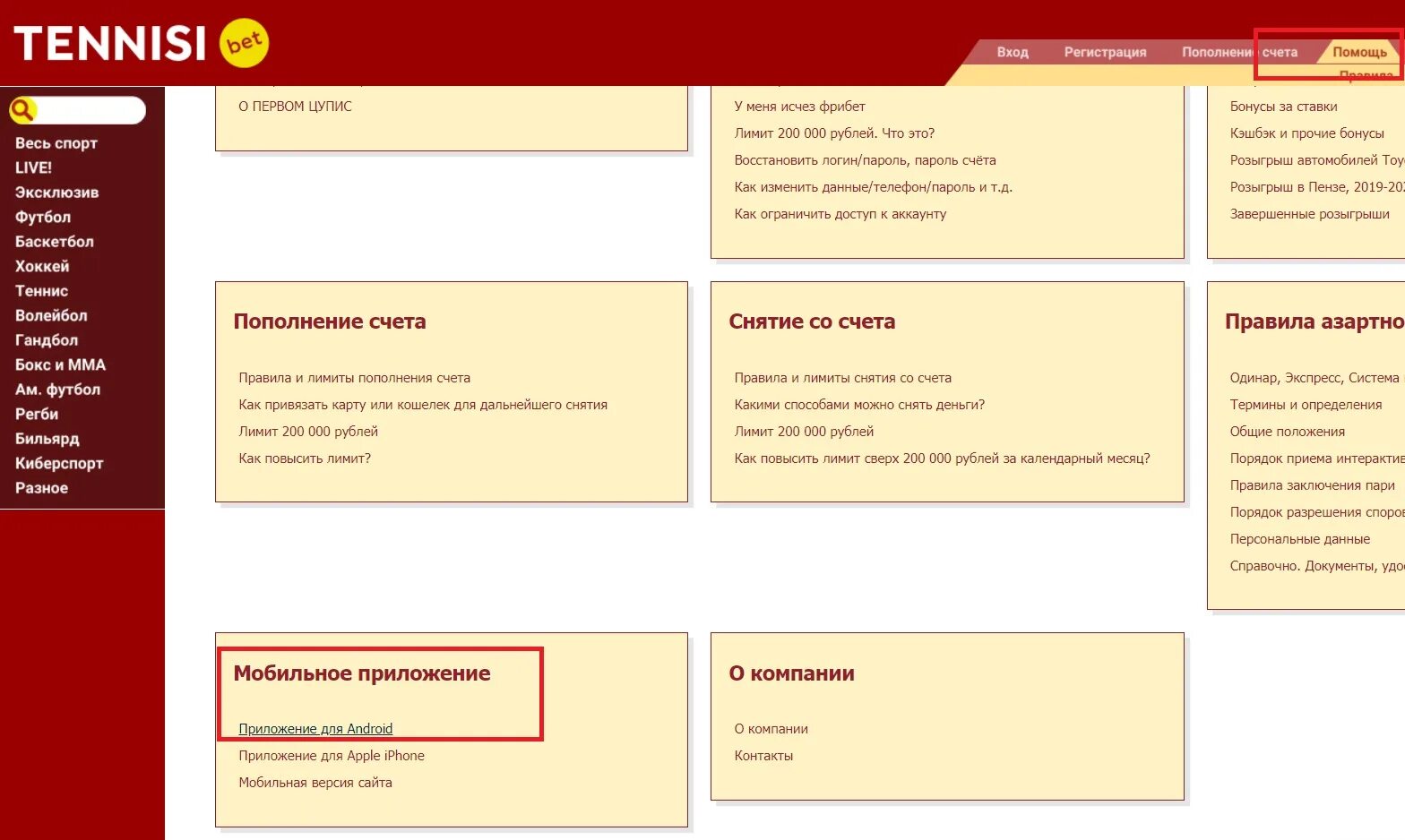Click the Пополнение счета section heading
The height and width of the screenshot is (840, 1405).
pyautogui.click(x=330, y=321)
